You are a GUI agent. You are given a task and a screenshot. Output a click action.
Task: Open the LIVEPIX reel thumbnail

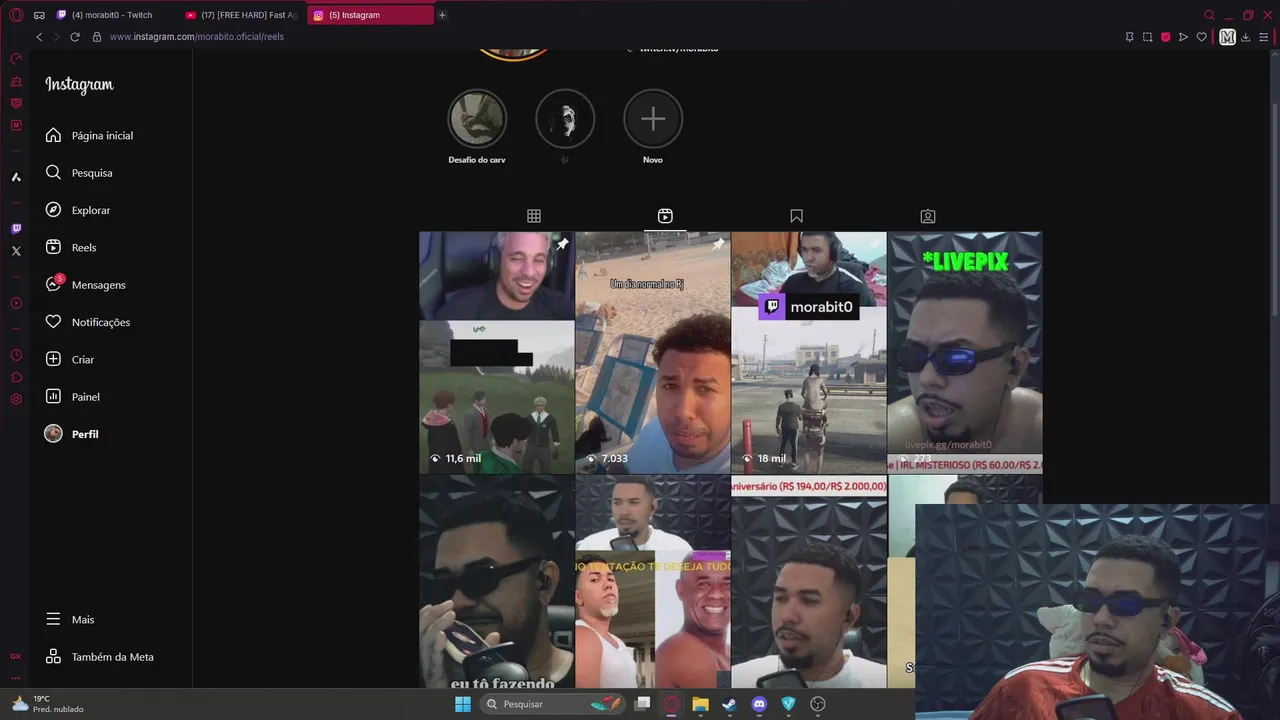(x=965, y=352)
